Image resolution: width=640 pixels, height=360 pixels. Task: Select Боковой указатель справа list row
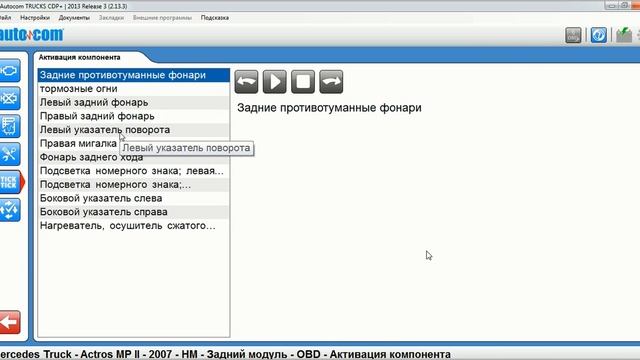point(133,212)
